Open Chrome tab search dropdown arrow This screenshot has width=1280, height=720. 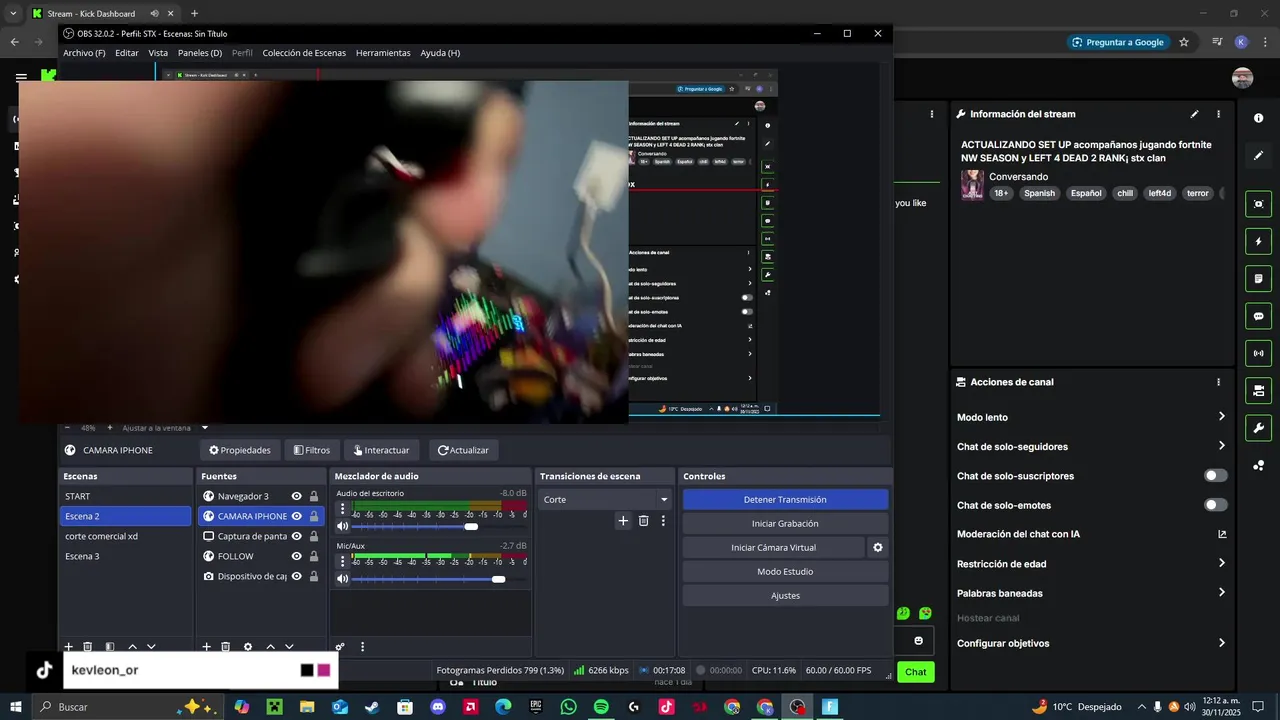point(13,13)
